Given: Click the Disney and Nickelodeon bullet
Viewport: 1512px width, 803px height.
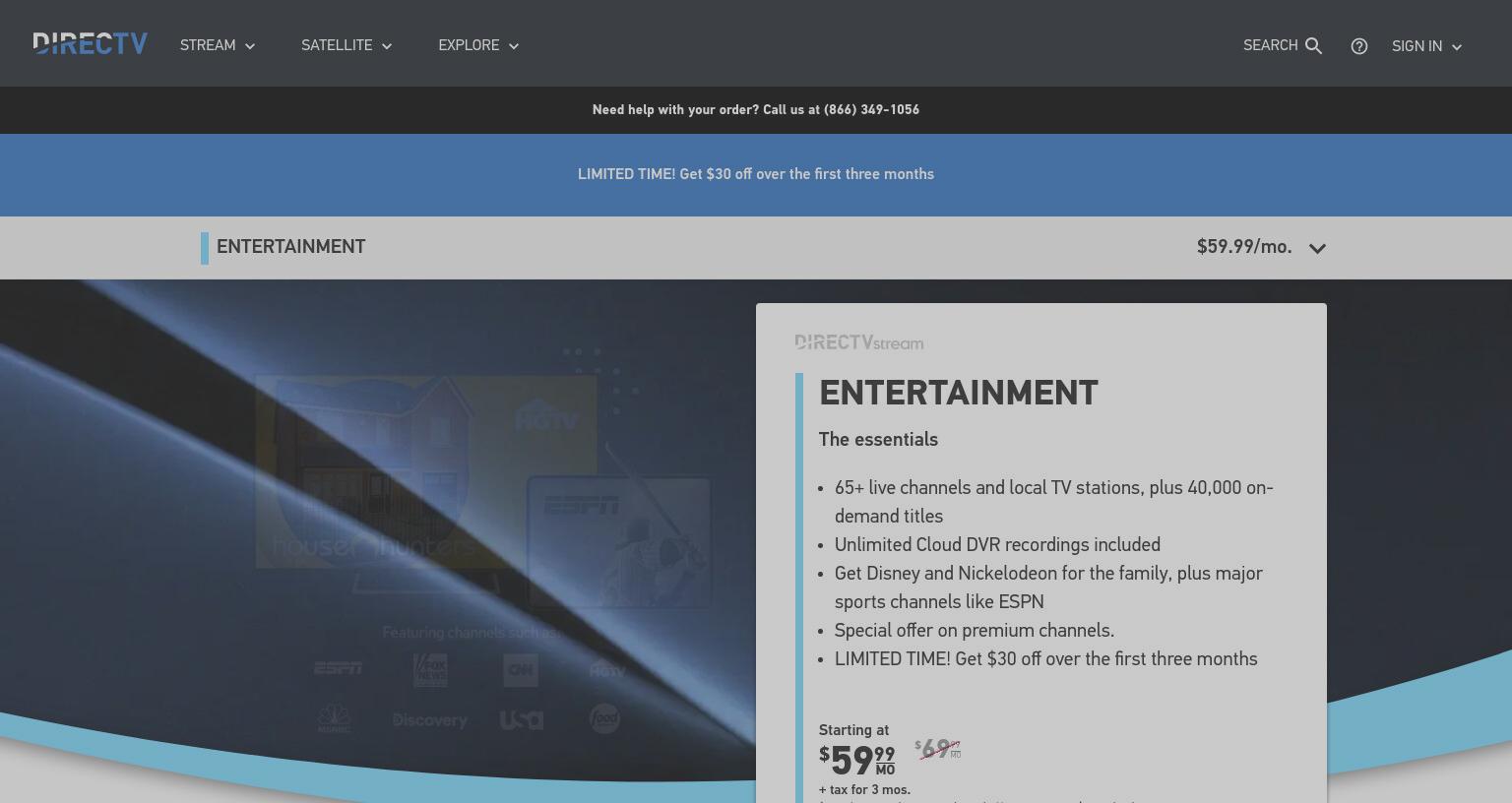Looking at the screenshot, I should 1048,587.
